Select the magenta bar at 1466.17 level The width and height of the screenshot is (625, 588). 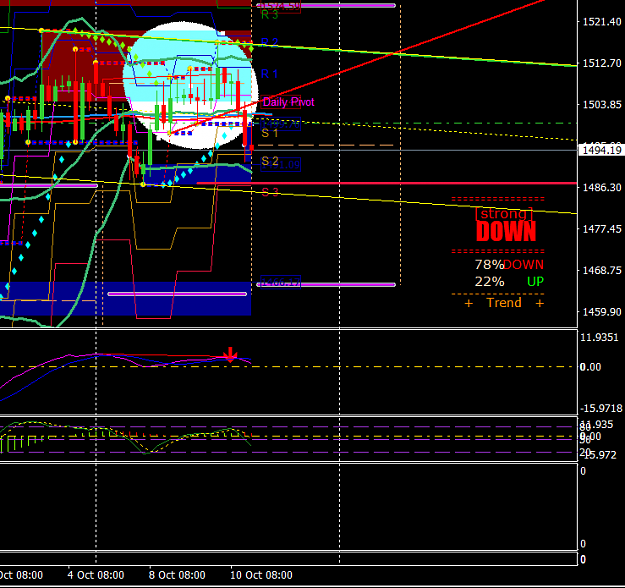tap(326, 285)
